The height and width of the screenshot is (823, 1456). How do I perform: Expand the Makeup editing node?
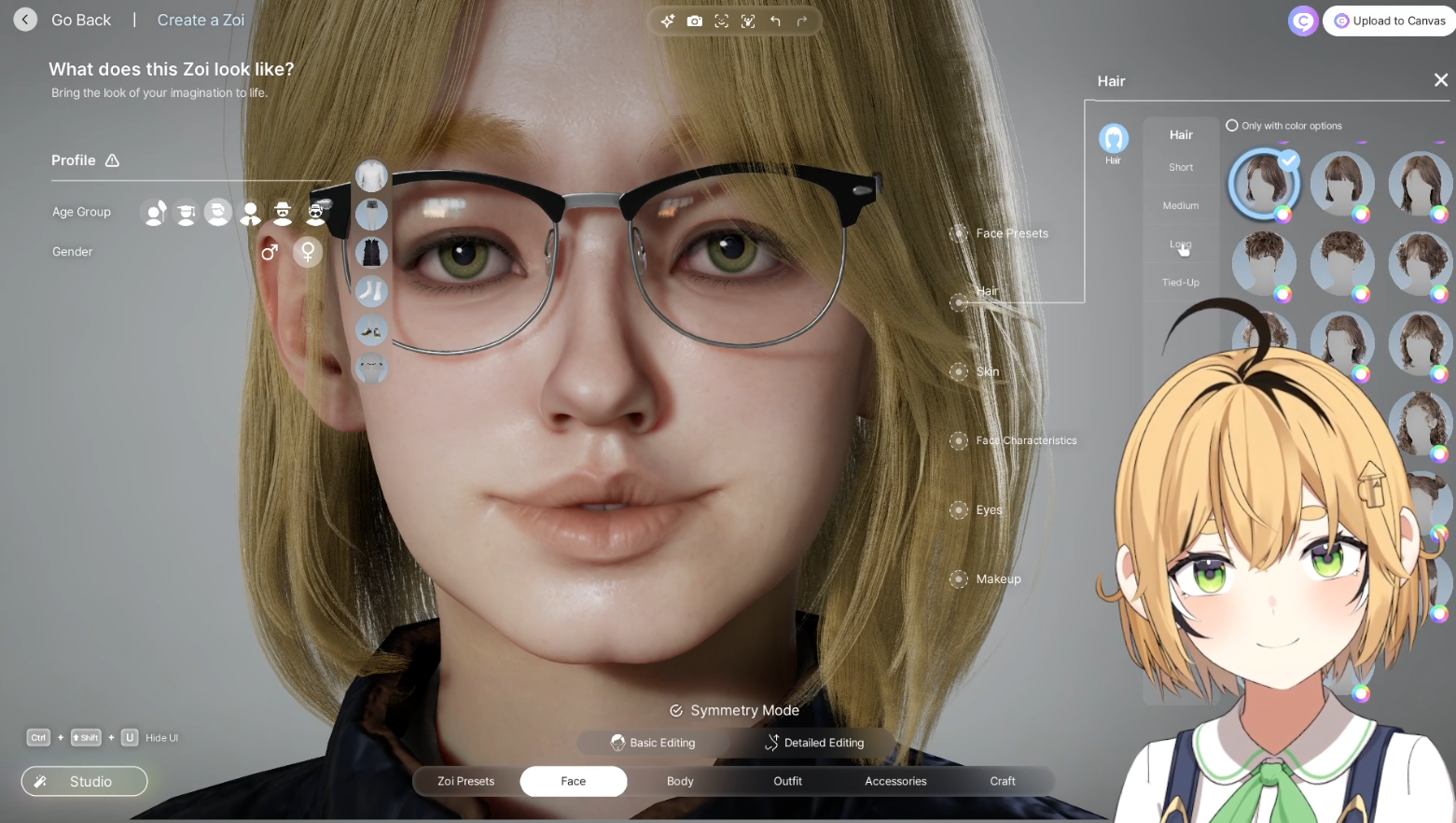pos(959,579)
